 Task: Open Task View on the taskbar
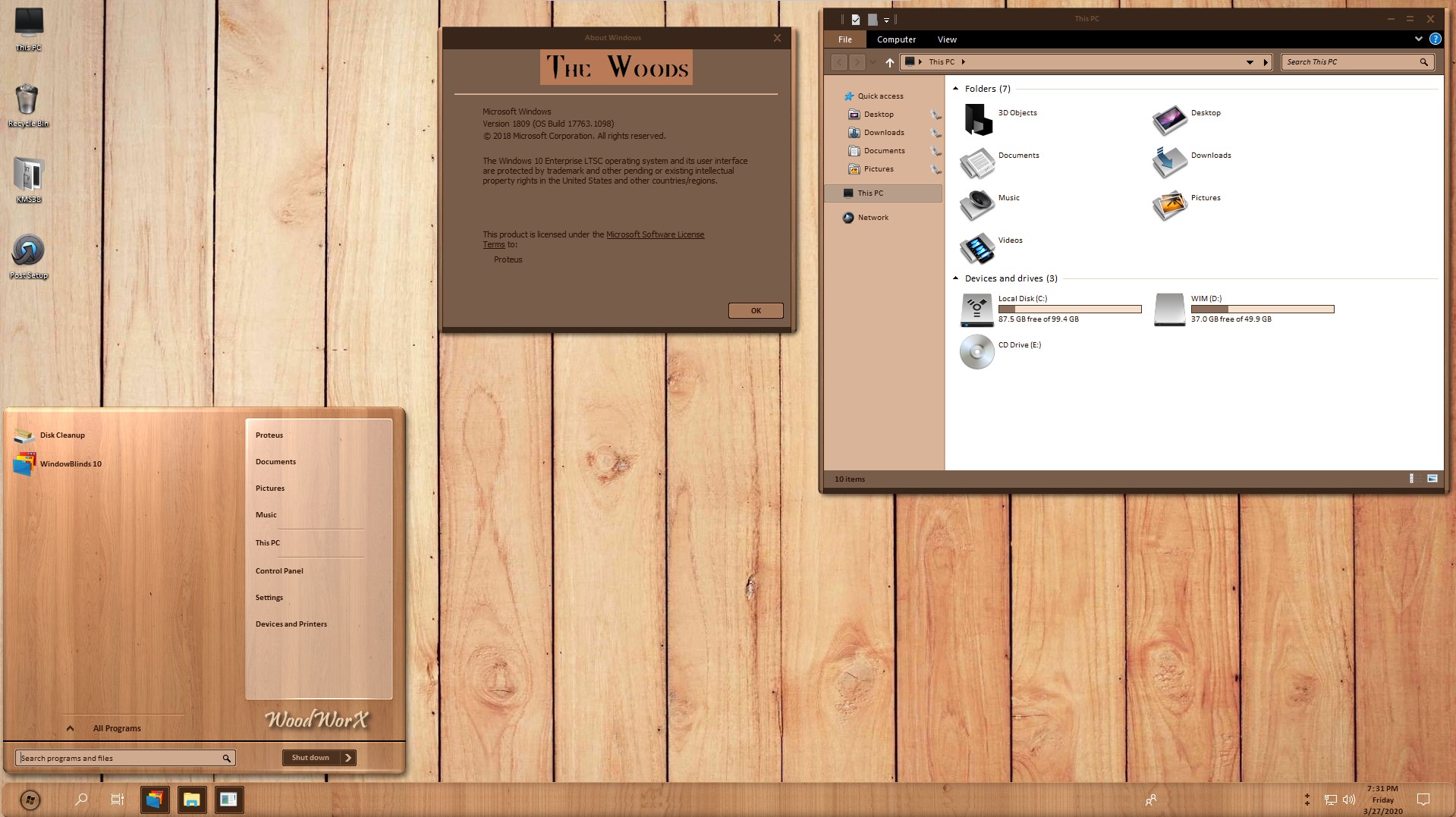[x=118, y=800]
